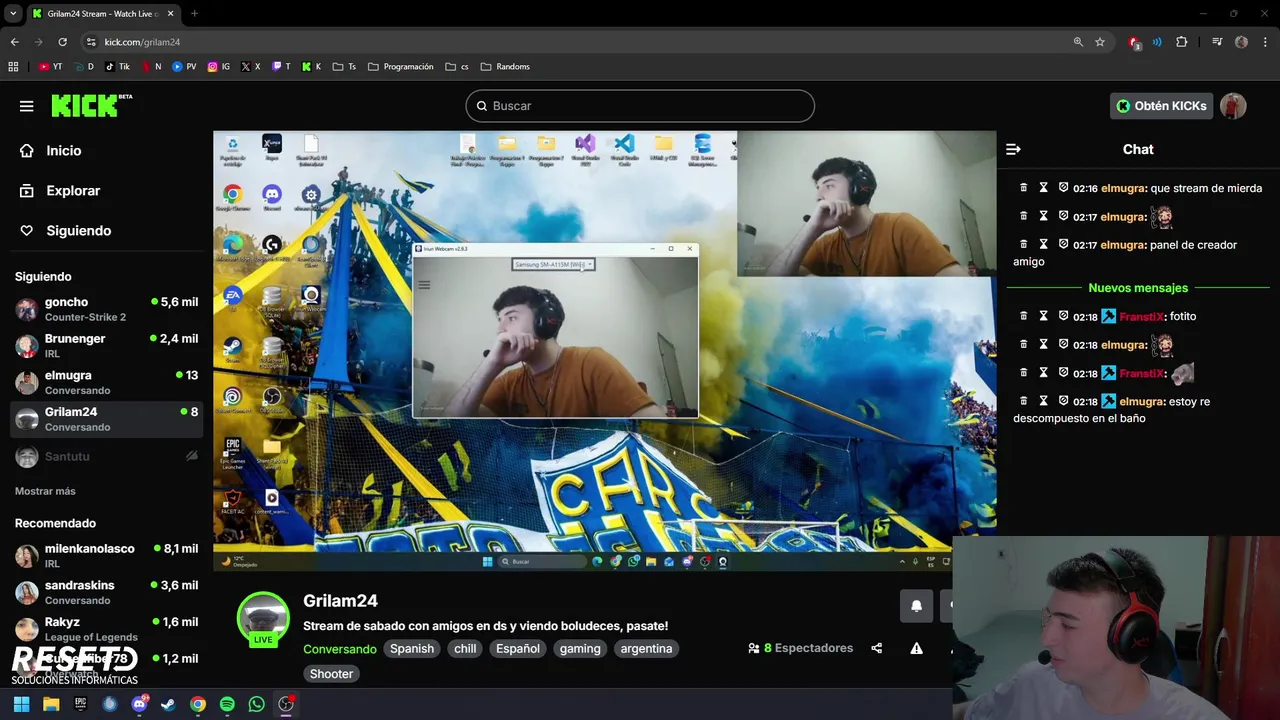Open the Tik bookmark
1280x720 pixels.
(x=117, y=67)
